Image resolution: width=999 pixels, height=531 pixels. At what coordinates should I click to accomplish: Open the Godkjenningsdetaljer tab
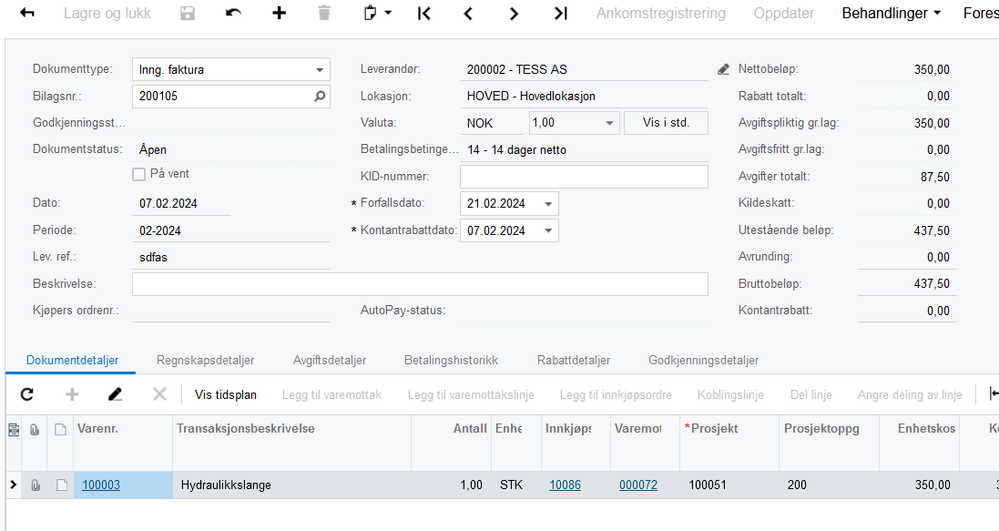coord(703,360)
